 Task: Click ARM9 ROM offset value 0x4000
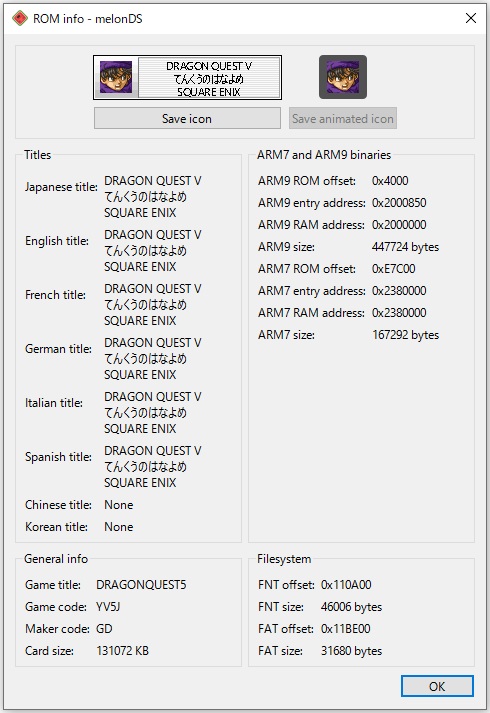390,181
